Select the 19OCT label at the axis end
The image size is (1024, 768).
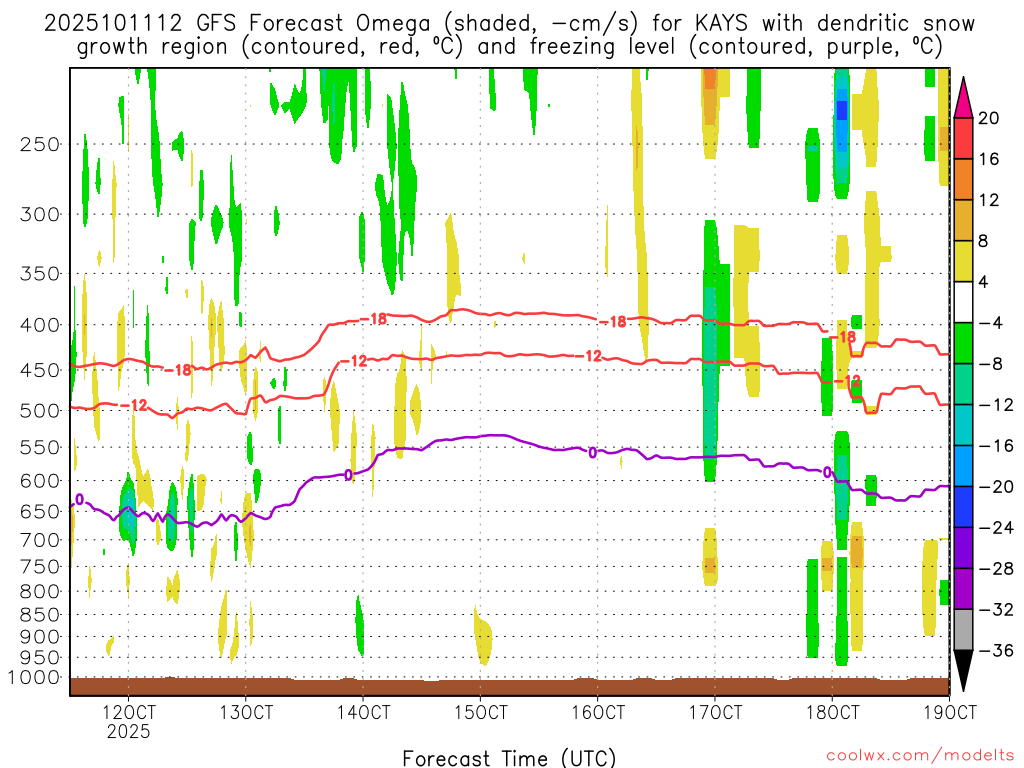point(948,712)
